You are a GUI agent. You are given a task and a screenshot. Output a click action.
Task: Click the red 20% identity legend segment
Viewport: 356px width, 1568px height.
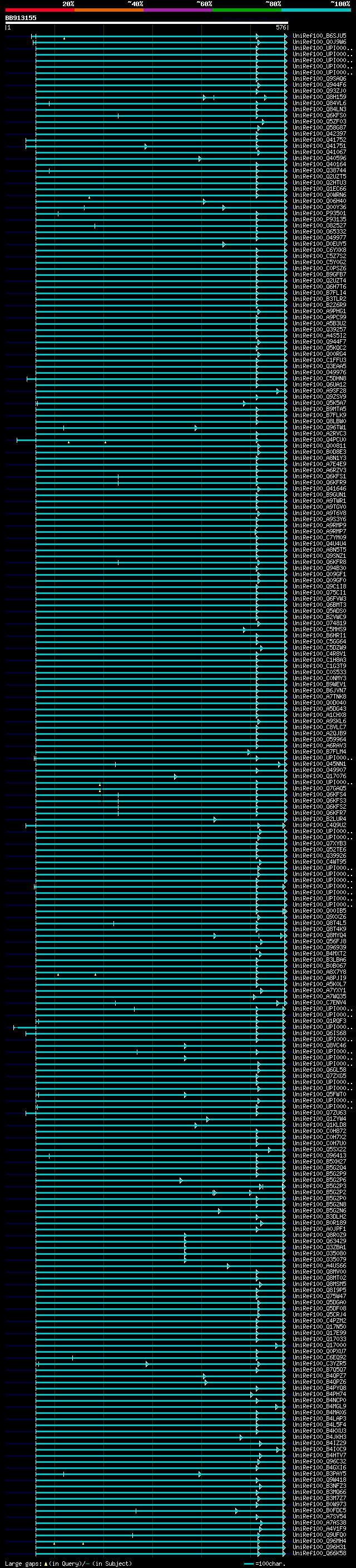pyautogui.click(x=40, y=10)
